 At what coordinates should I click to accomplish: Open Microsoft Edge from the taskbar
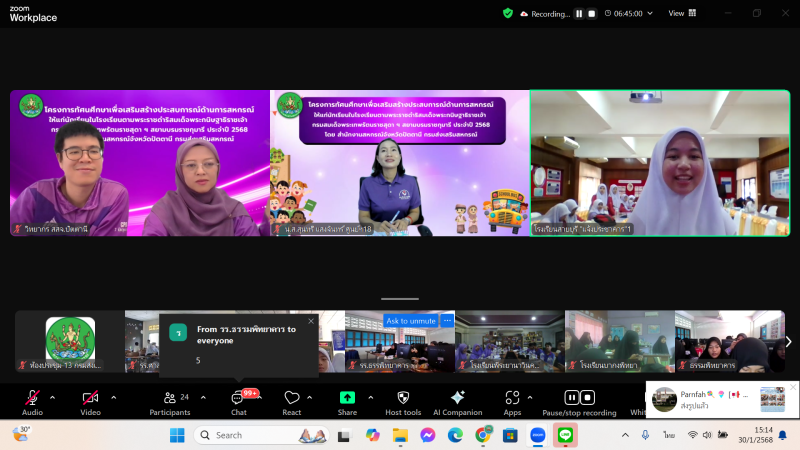[x=455, y=435]
